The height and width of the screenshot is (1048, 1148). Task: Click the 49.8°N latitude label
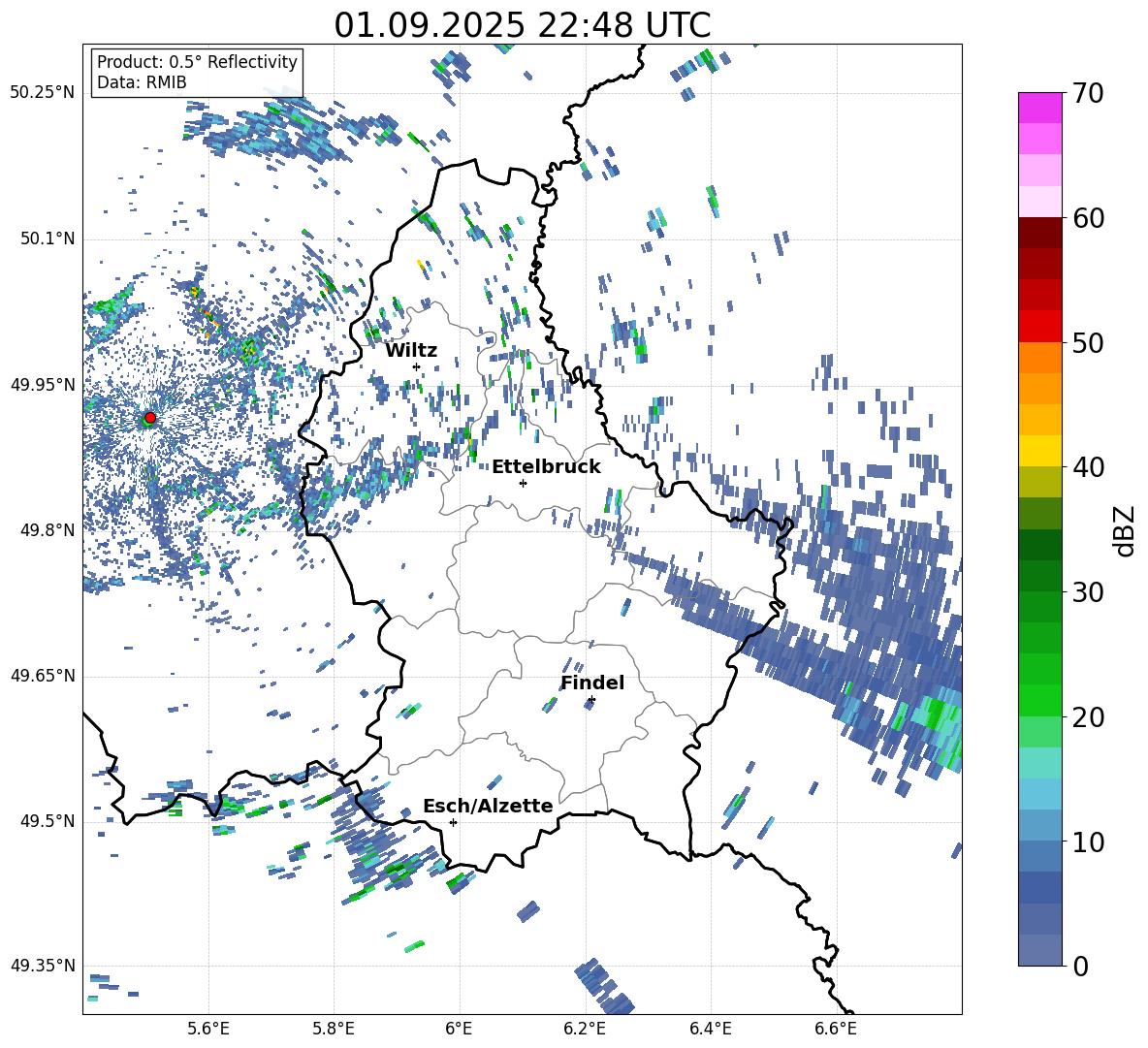47,530
